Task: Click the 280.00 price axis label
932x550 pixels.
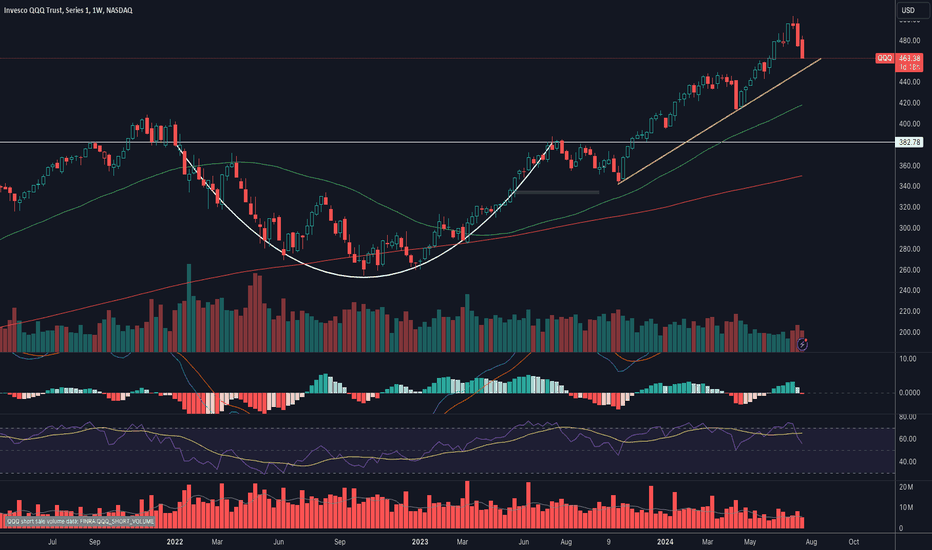Action: tap(909, 249)
